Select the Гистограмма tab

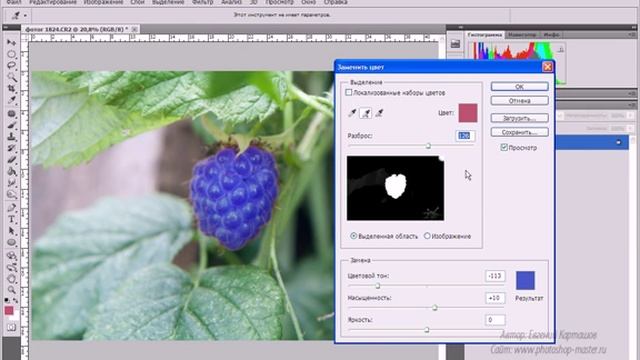(x=485, y=35)
